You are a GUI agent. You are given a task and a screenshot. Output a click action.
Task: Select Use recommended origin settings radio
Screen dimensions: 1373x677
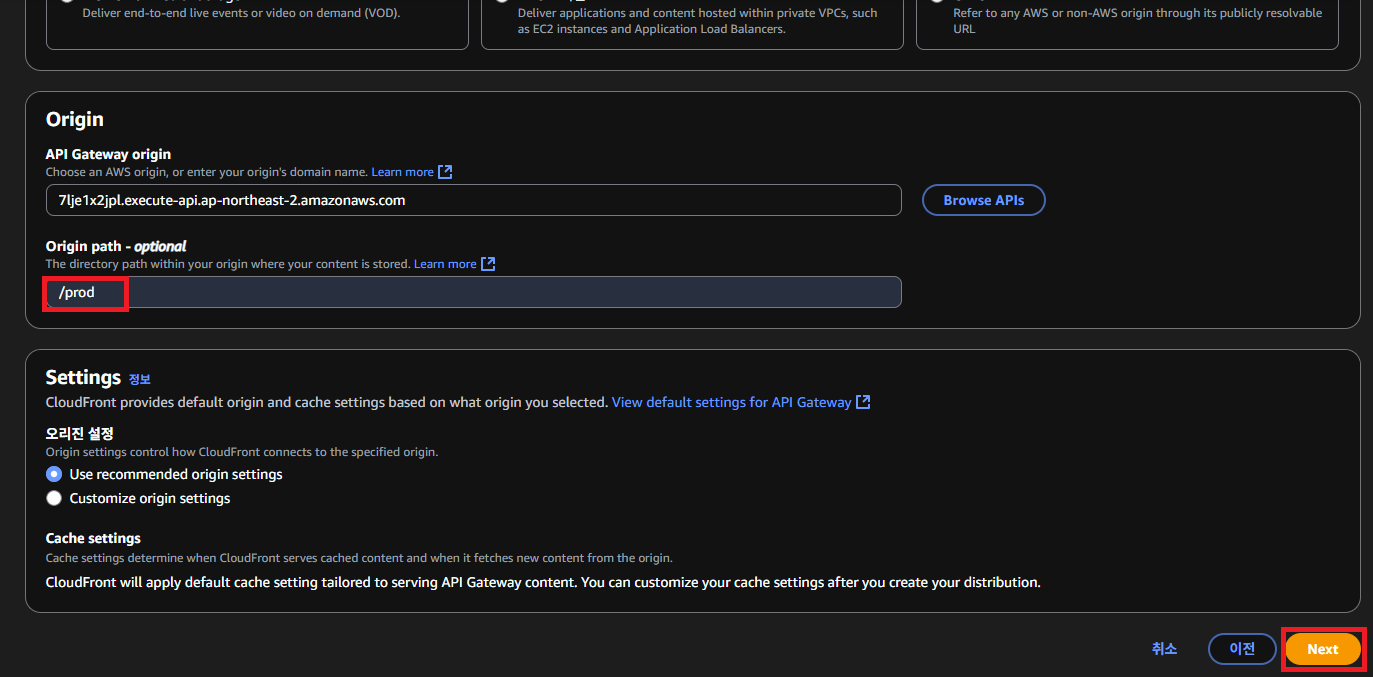[x=54, y=474]
